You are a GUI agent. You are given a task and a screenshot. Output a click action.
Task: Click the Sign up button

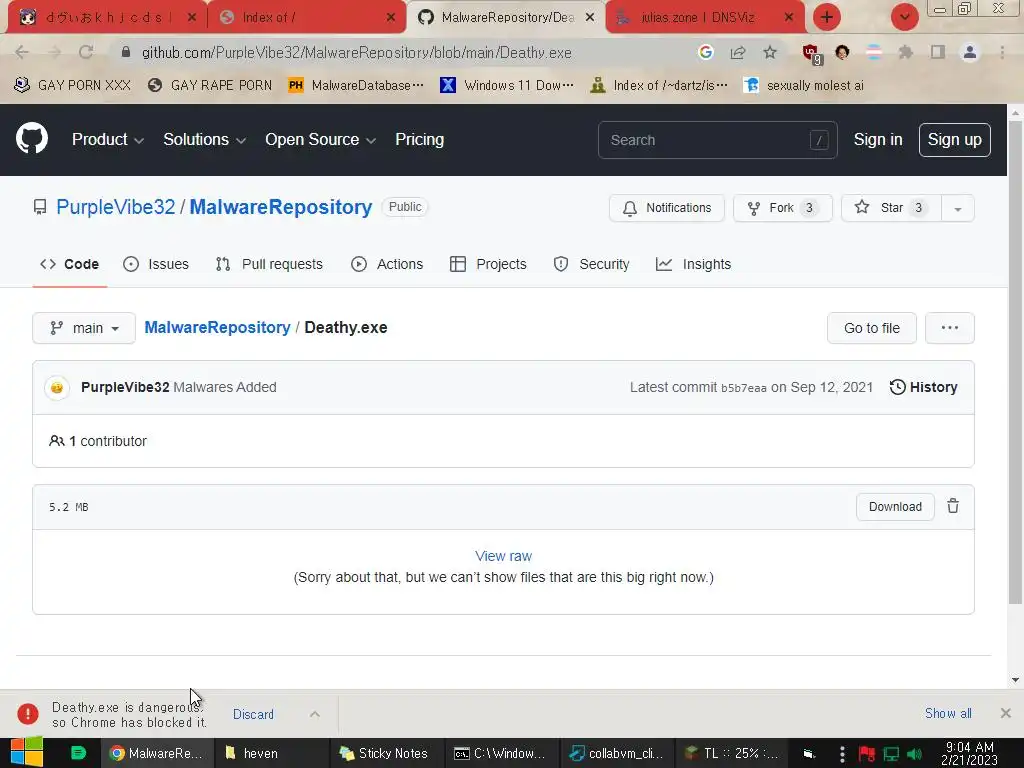[955, 140]
